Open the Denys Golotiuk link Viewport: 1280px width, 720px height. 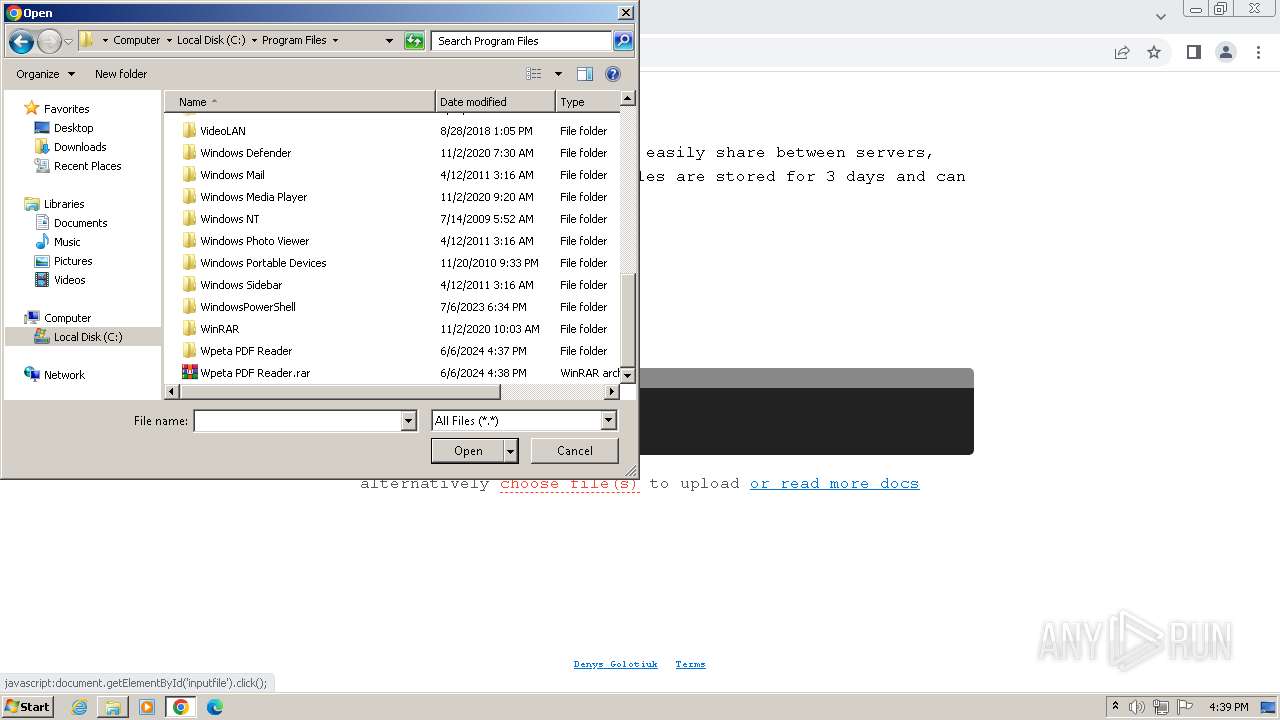(x=615, y=664)
